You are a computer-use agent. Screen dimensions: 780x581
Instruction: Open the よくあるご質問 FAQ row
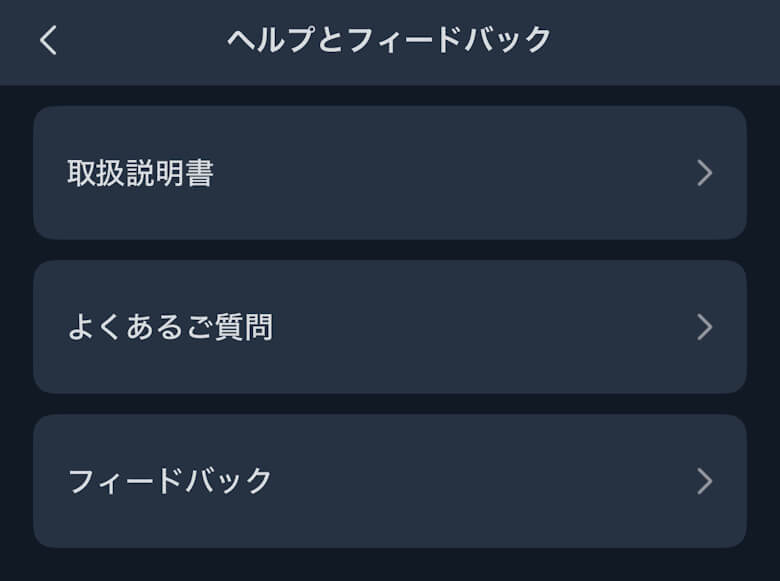[390, 327]
